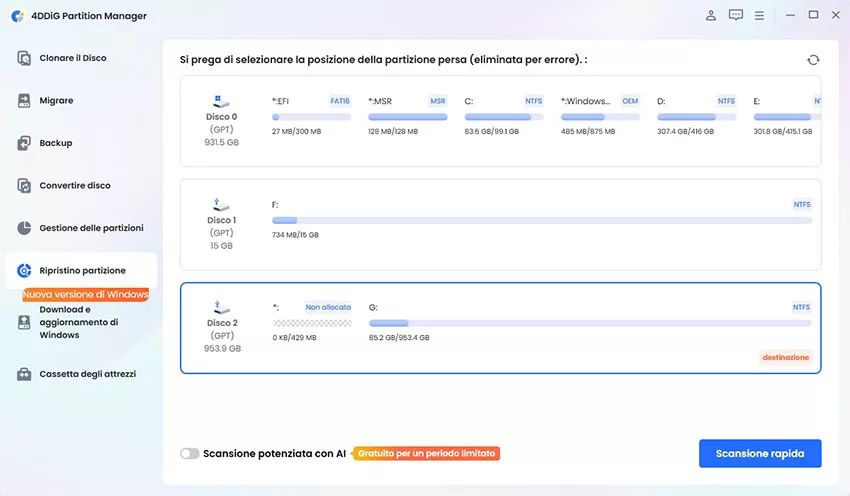Viewport: 850px width, 496px height.
Task: Select the G: partition usage bar
Action: [589, 323]
